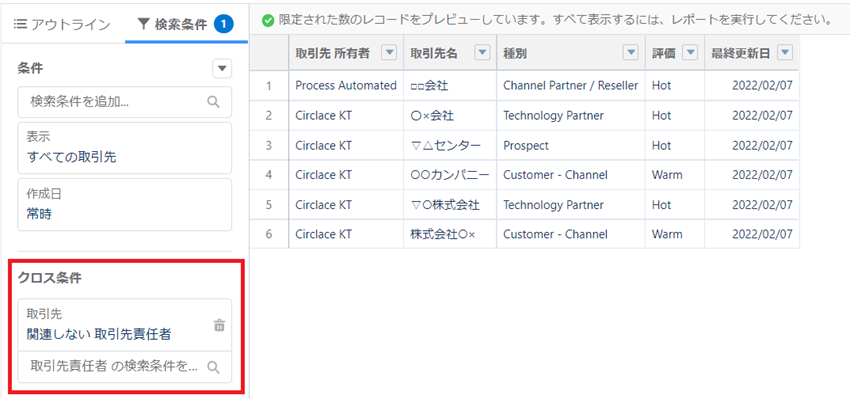Open the 関連しない 取引先責任者 cross filter

(x=99, y=335)
